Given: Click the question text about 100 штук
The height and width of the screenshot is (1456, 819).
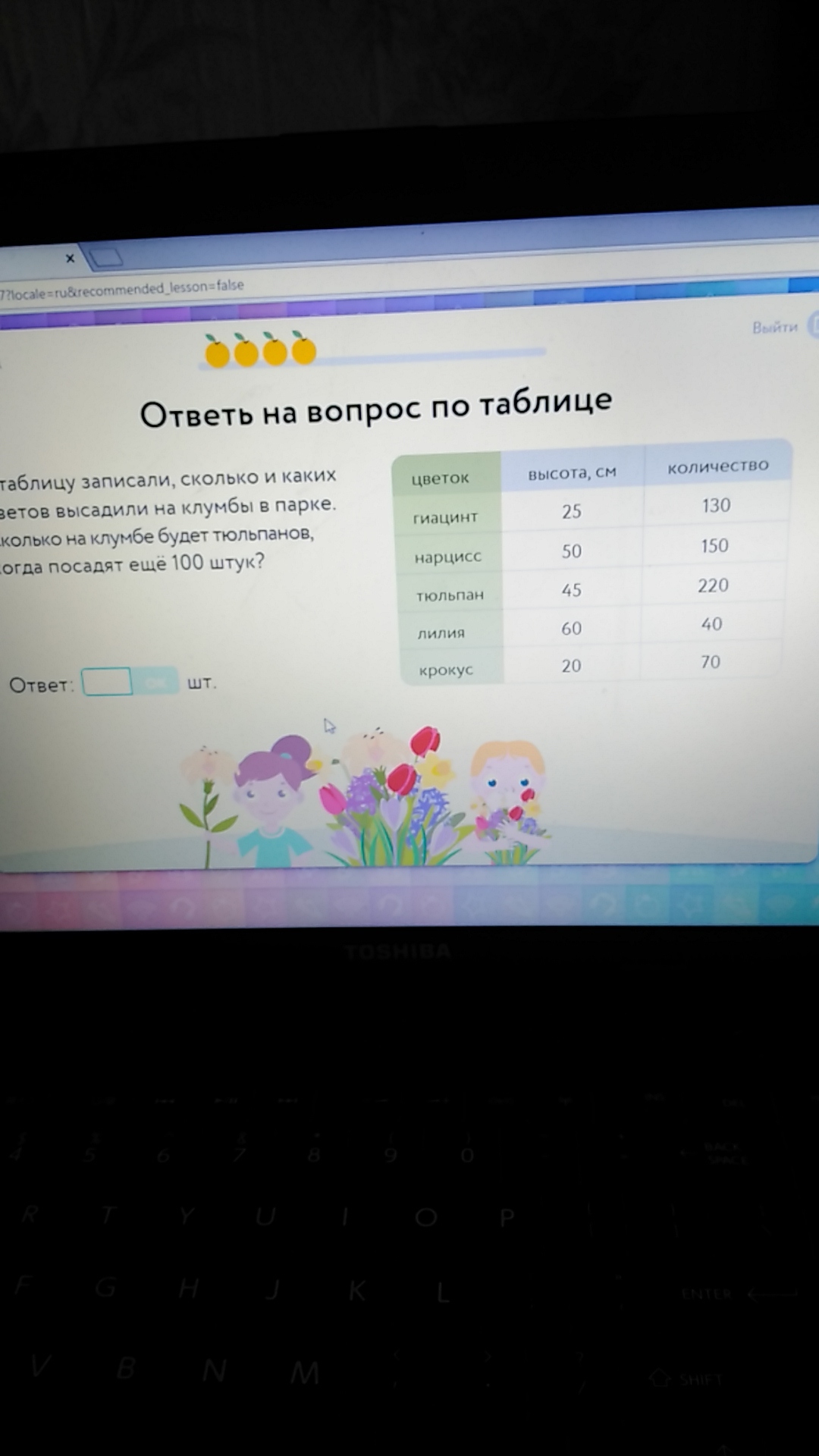Looking at the screenshot, I should point(133,564).
